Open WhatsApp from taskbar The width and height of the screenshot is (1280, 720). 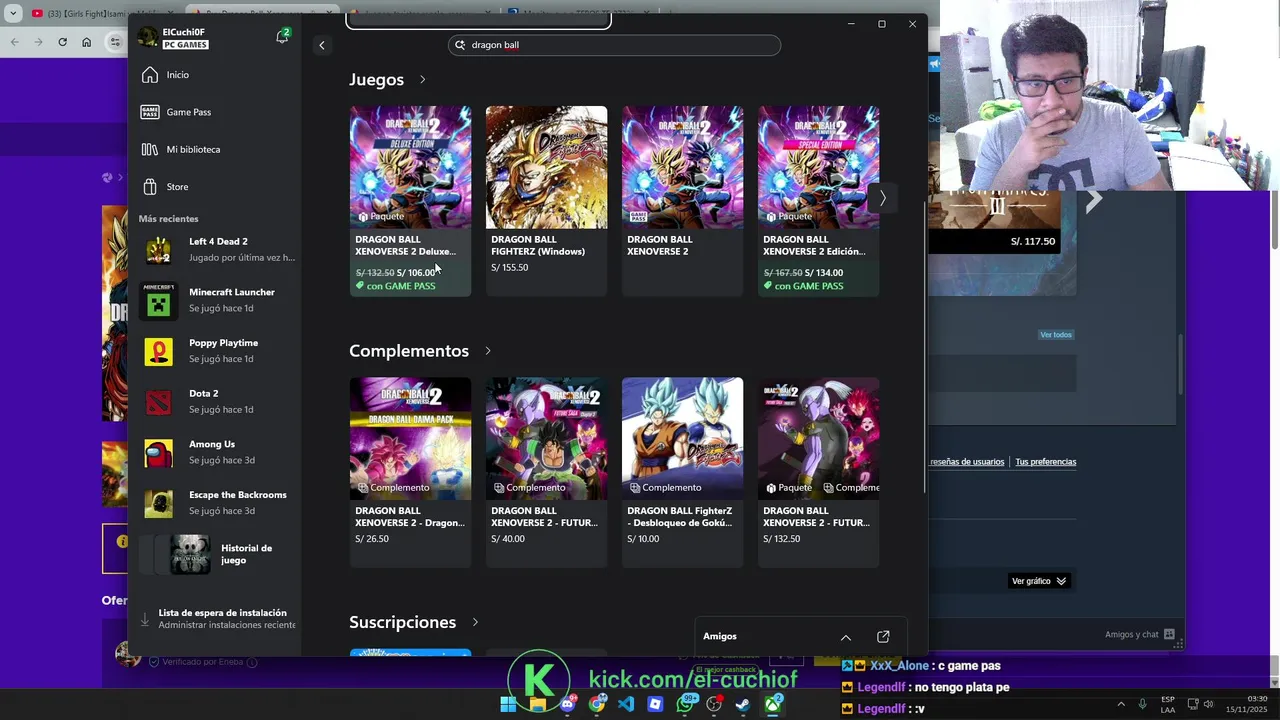[685, 704]
